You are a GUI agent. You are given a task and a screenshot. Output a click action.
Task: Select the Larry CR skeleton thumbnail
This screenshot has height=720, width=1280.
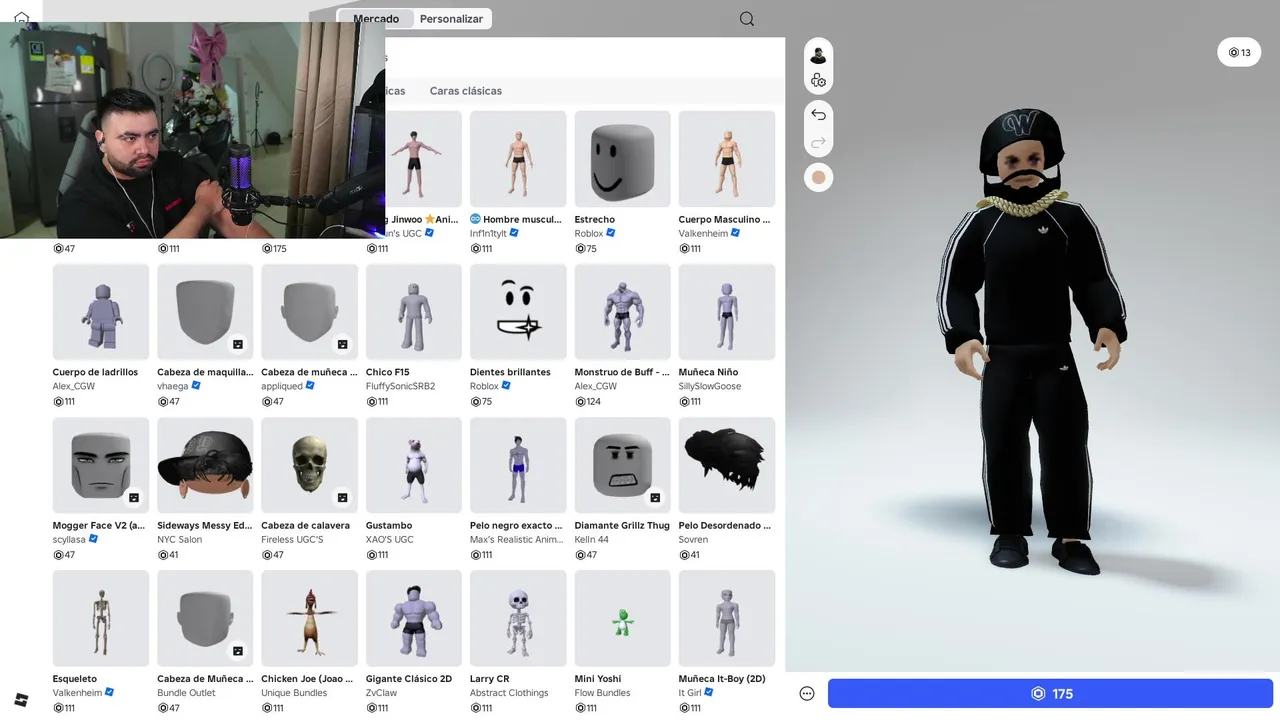click(518, 618)
